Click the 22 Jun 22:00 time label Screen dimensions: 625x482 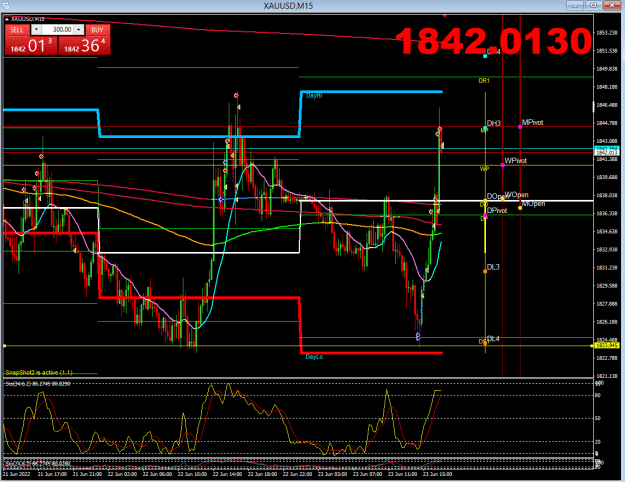(297, 474)
